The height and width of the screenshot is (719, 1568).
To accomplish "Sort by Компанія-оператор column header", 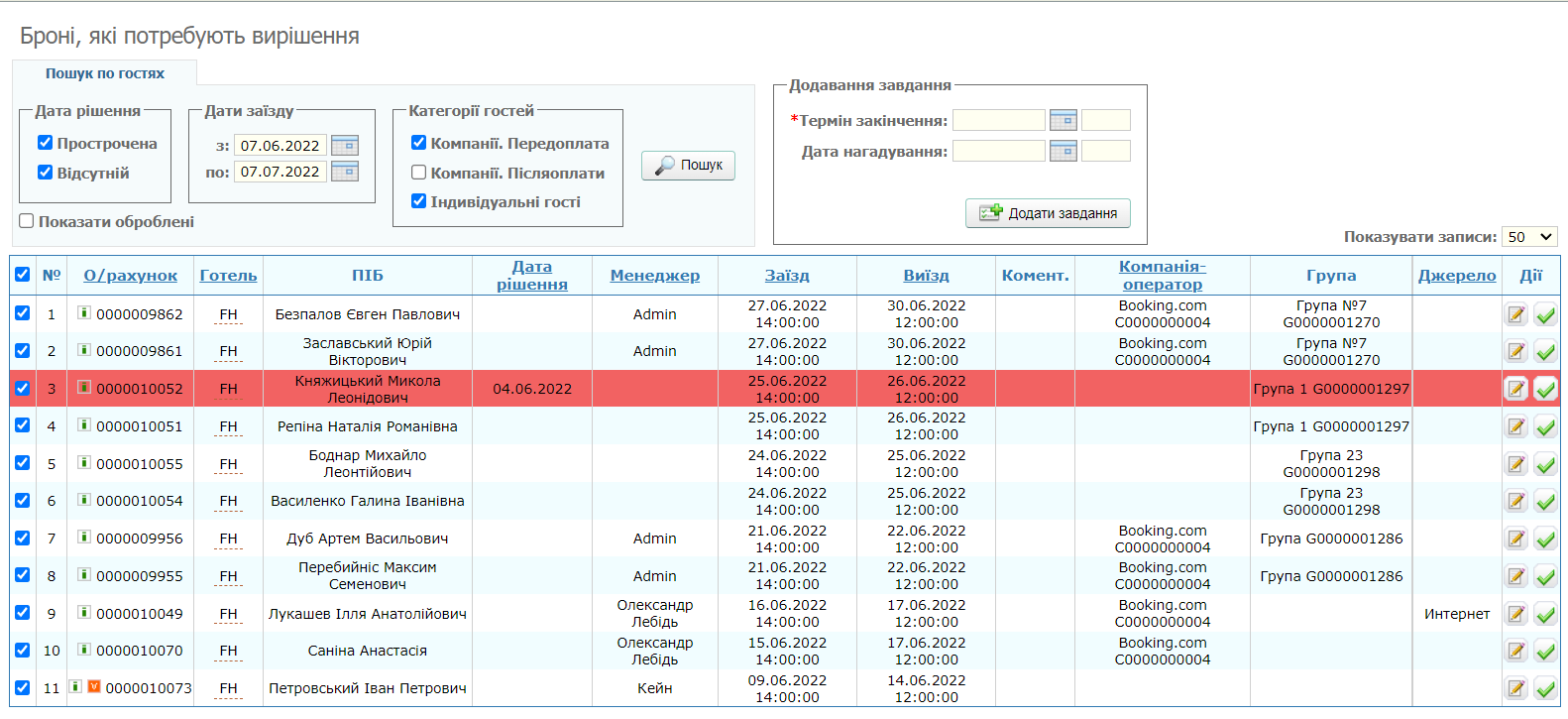I will pyautogui.click(x=1162, y=276).
